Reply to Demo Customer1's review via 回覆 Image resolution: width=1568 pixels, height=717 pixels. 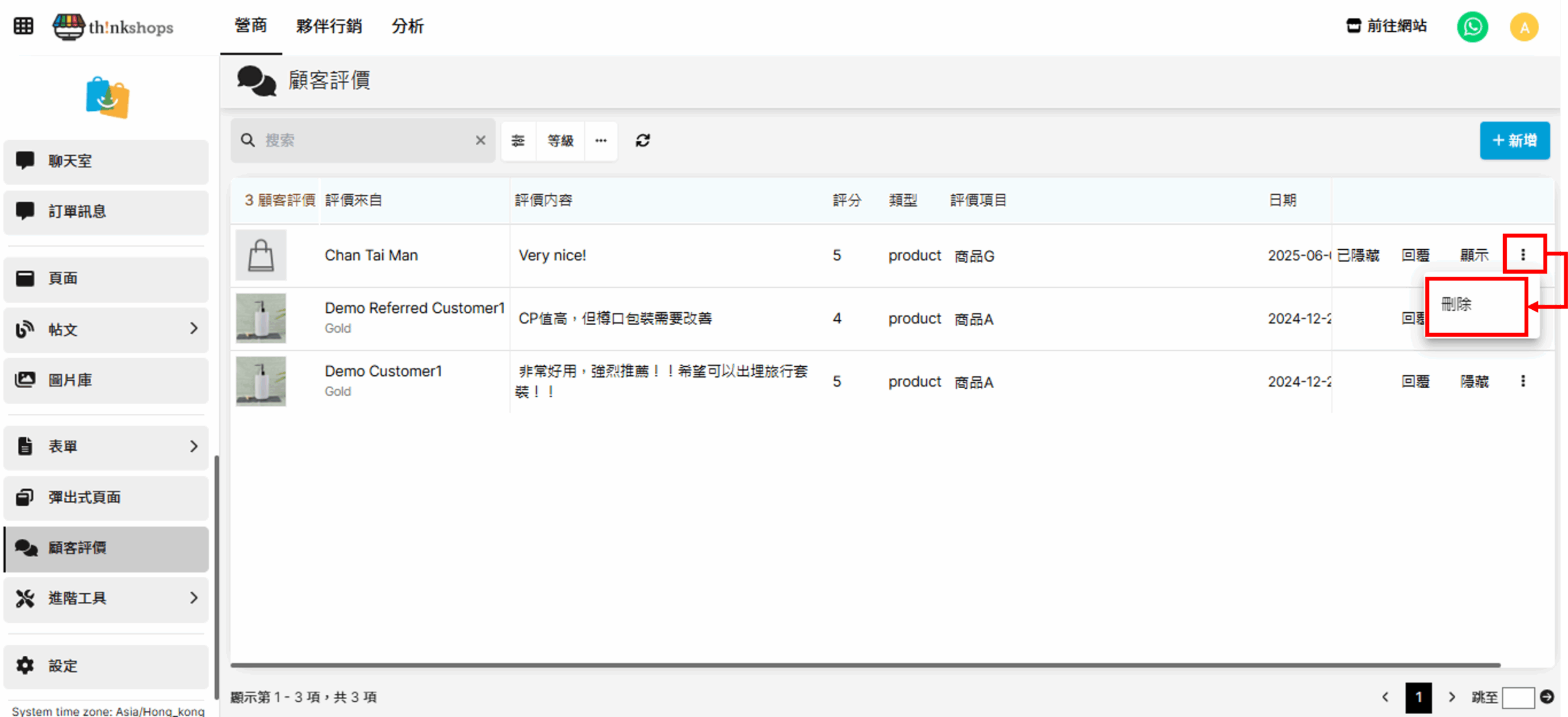click(1415, 381)
